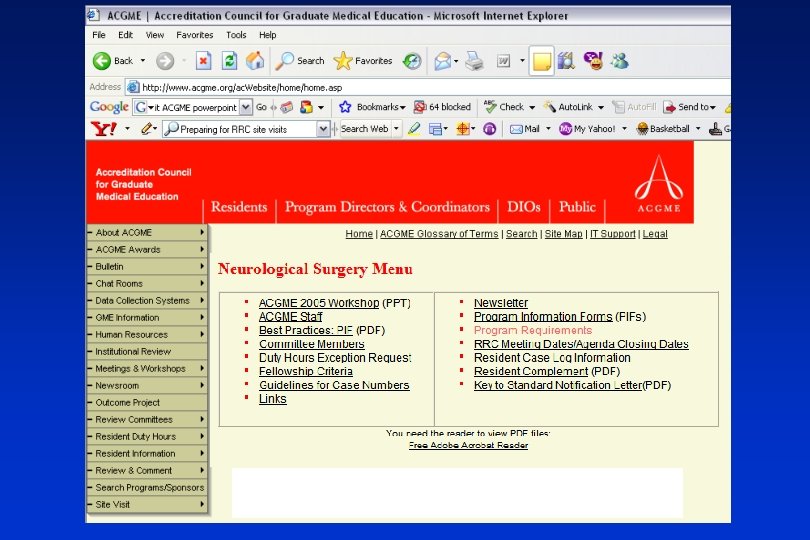Open the Site Map link
Viewport: 810px width, 540px height.
563,234
